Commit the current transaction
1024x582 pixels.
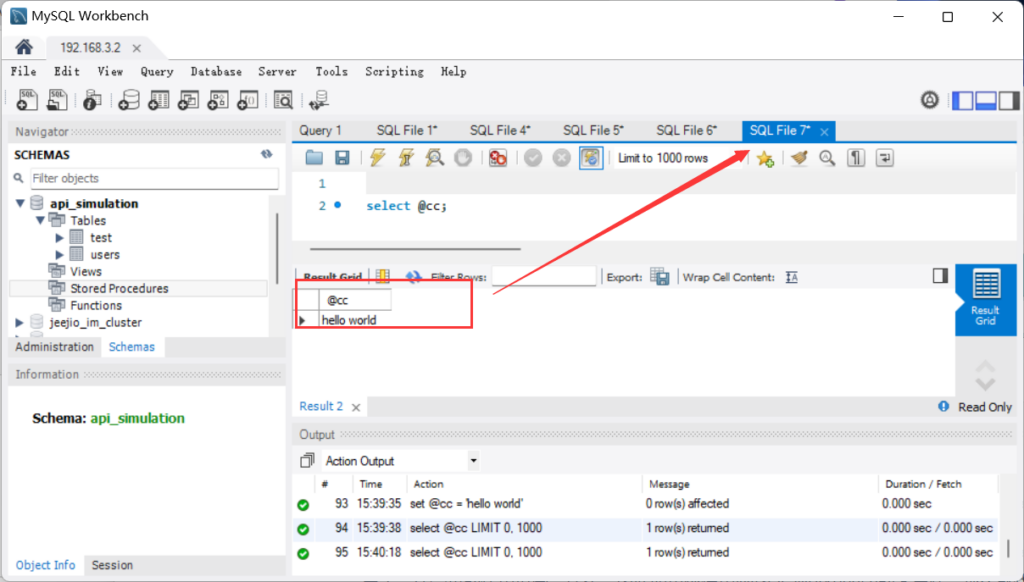coord(533,157)
